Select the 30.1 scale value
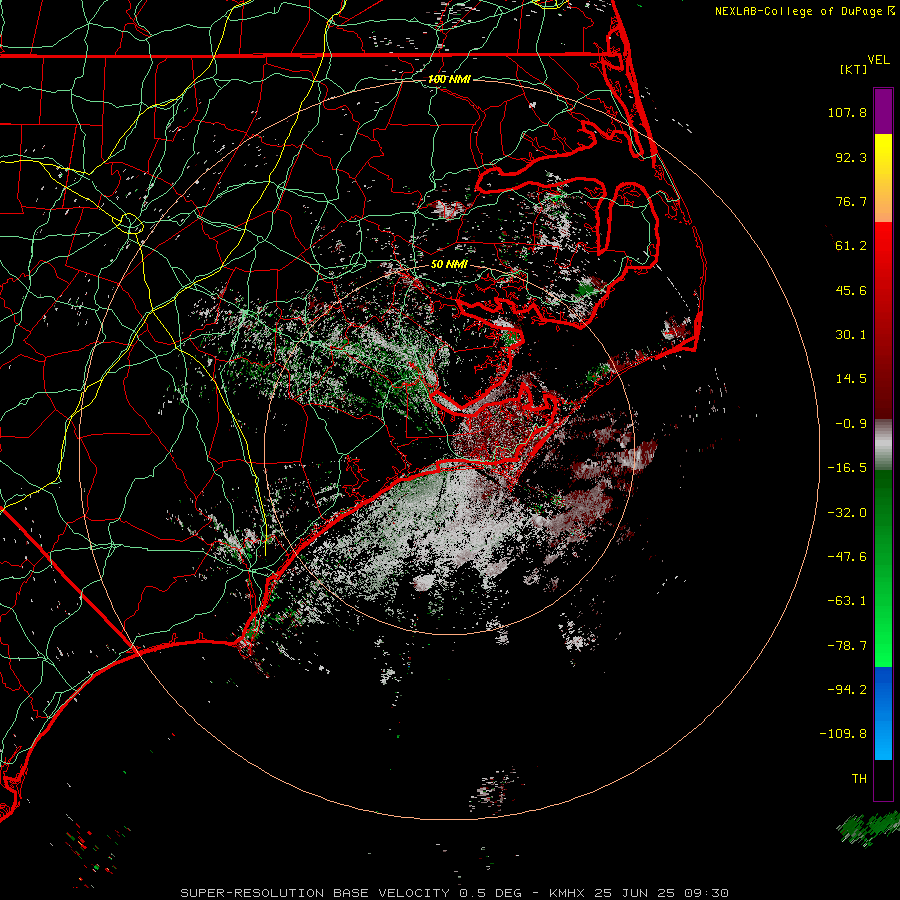The image size is (900, 900). point(851,335)
